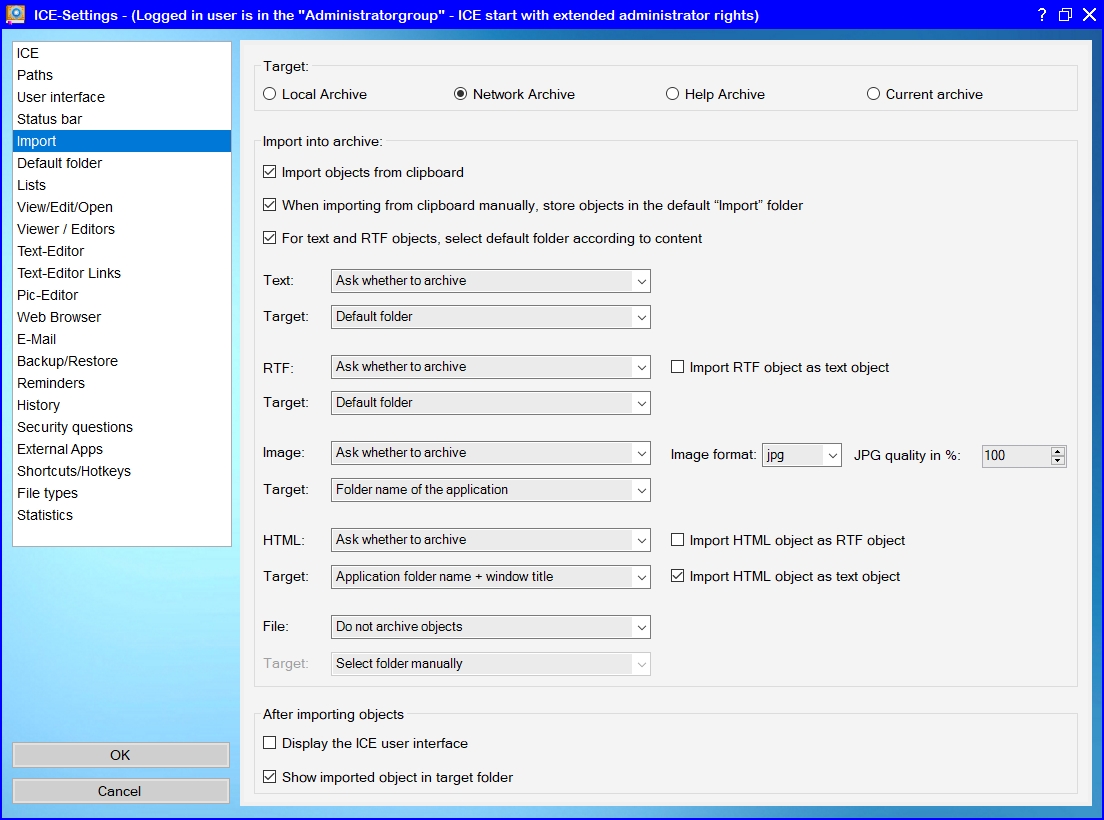The height and width of the screenshot is (820, 1104).
Task: Select the Current archive target option
Action: (x=874, y=94)
